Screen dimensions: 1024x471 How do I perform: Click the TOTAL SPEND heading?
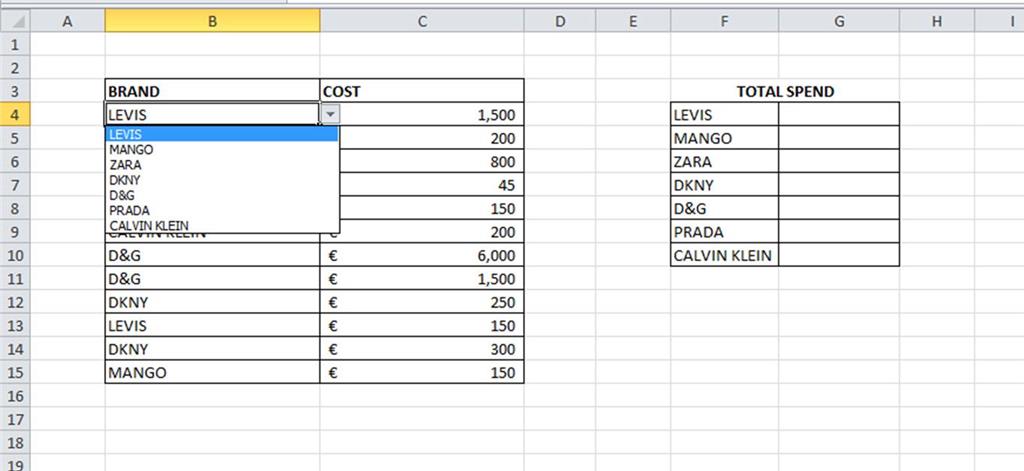click(785, 91)
